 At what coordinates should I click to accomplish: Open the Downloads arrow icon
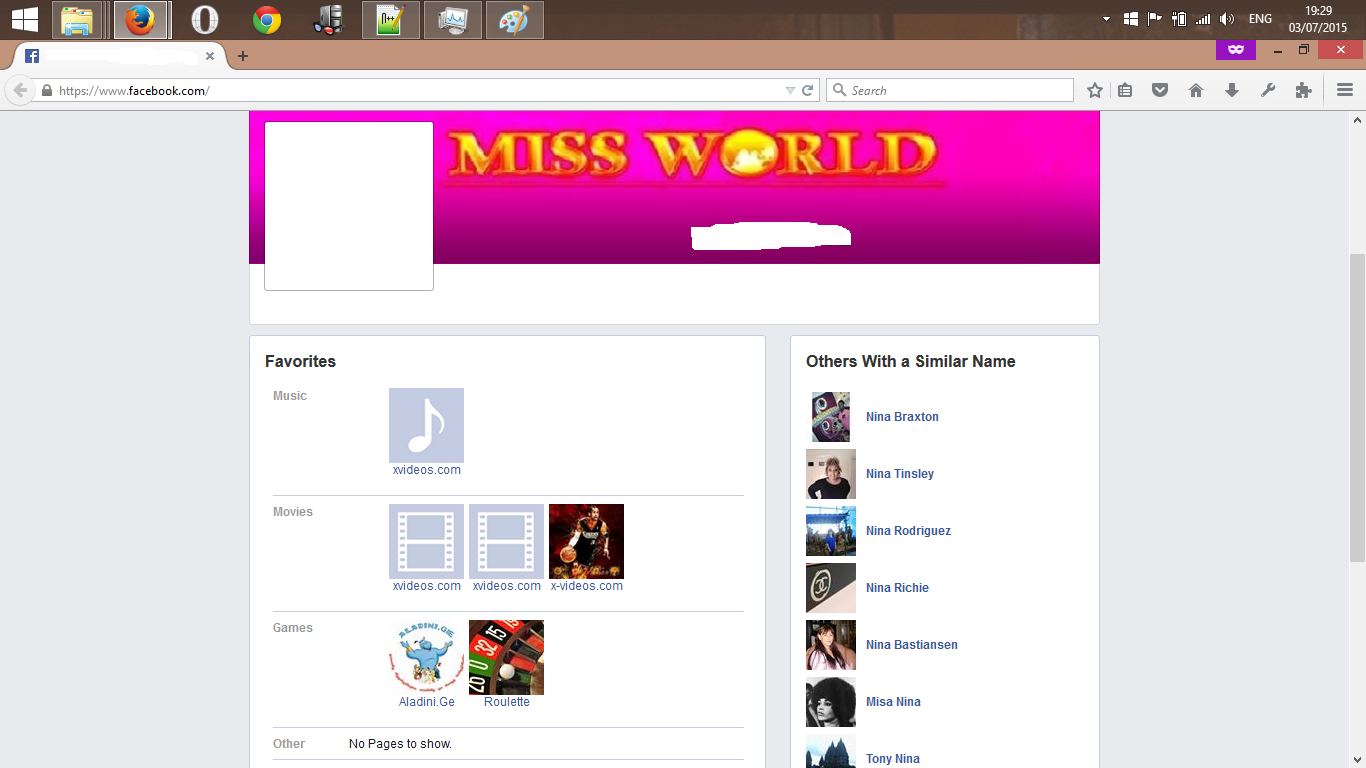[x=1232, y=90]
